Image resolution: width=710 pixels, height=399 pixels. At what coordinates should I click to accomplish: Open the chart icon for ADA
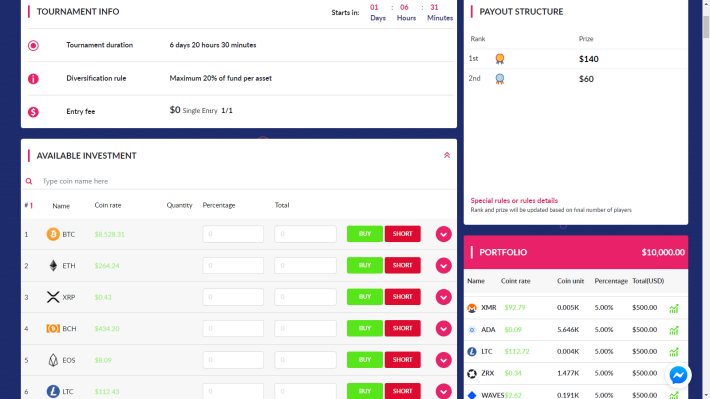(x=674, y=330)
